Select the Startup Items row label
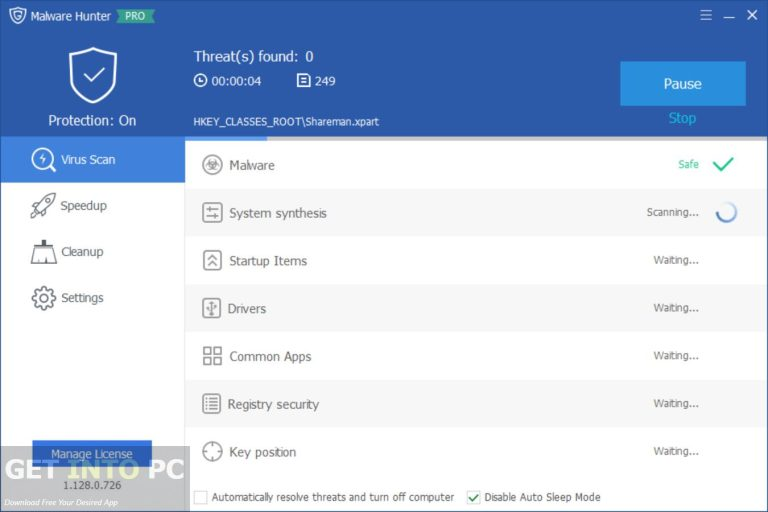This screenshot has height=512, width=768. point(268,261)
